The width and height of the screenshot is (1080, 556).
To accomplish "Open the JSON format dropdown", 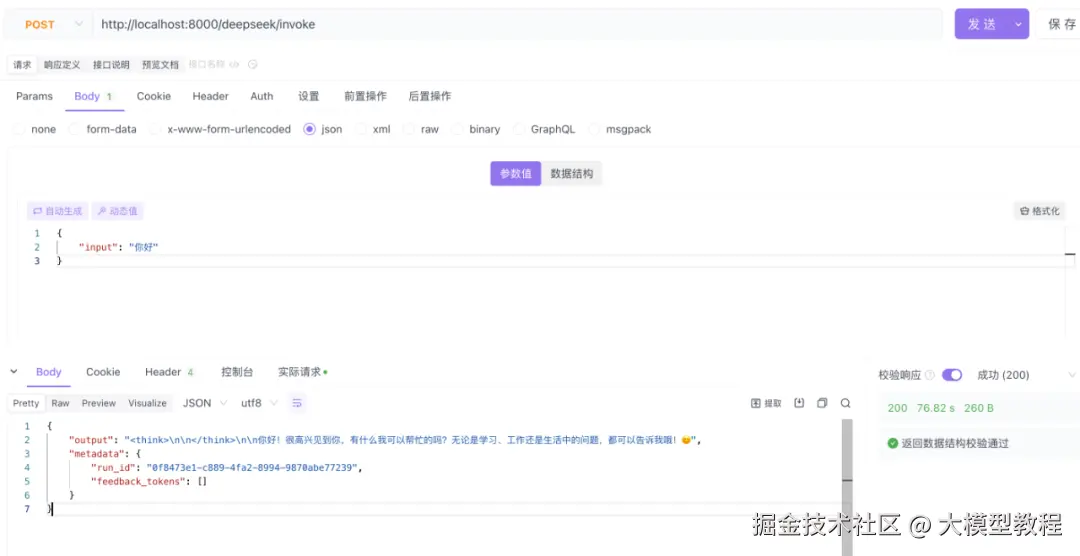I will tap(205, 403).
